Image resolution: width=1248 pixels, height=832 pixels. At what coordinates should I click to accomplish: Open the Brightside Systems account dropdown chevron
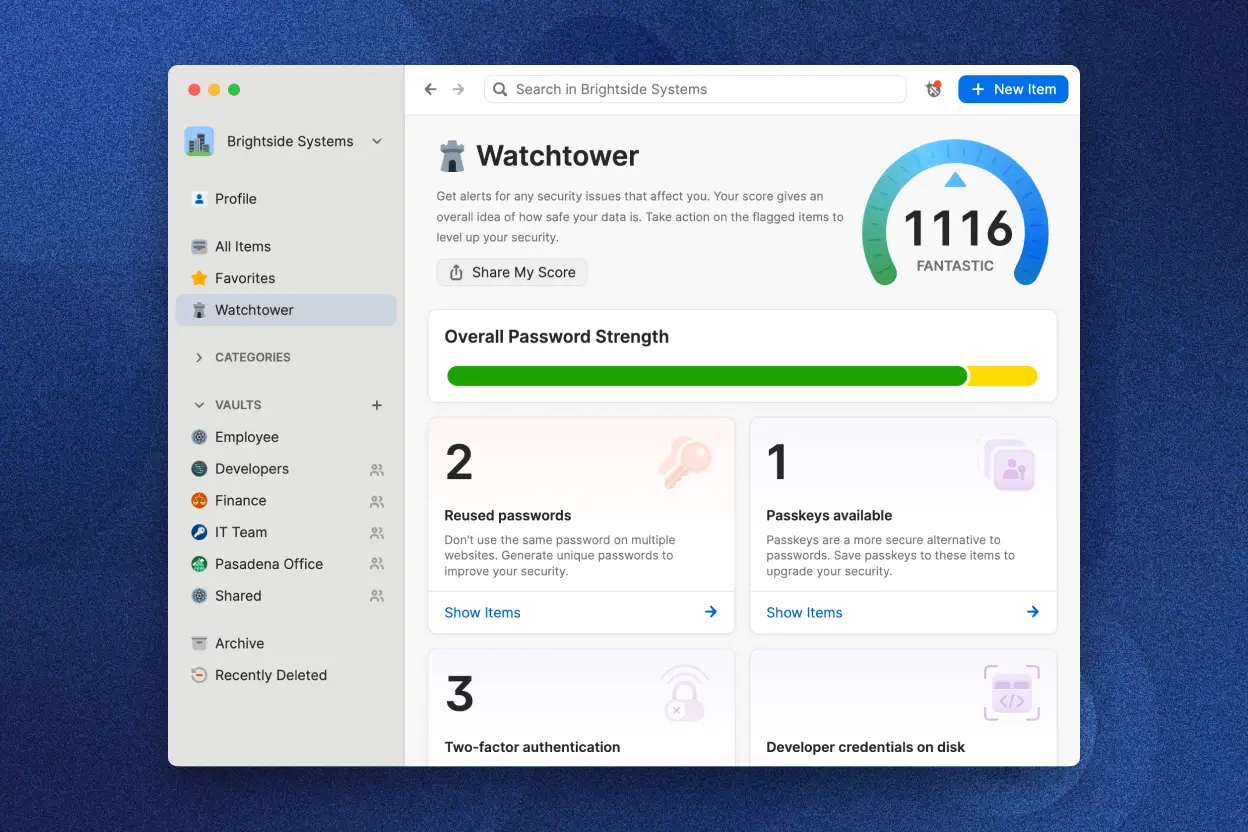(x=377, y=141)
